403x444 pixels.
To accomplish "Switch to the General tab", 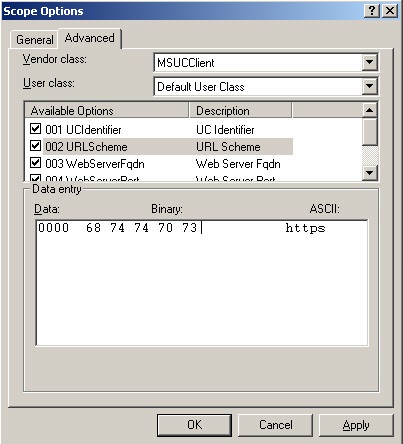I will coord(34,40).
